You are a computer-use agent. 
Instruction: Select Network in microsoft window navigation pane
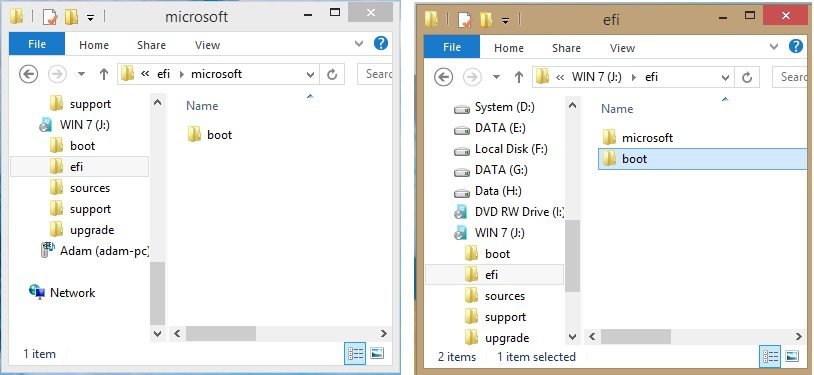[62, 292]
